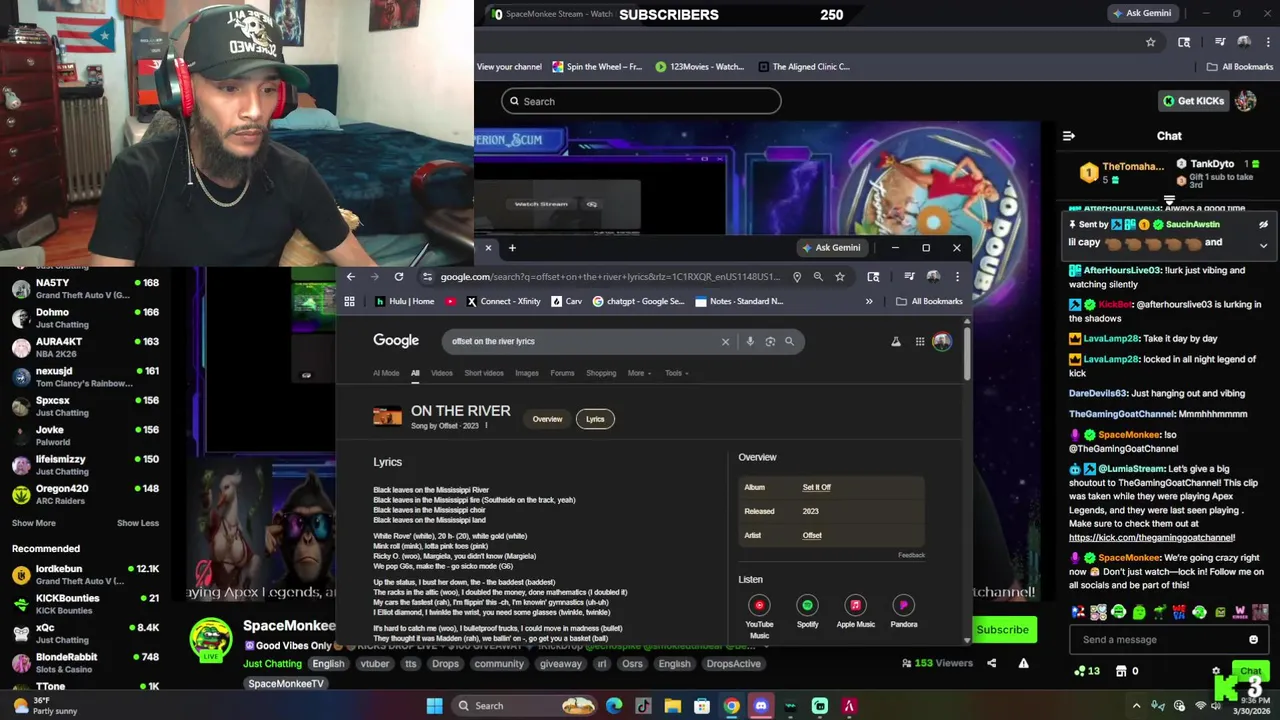Screen dimensions: 1280x720
Task: Open Chrome three-dot menu in front window
Action: (x=957, y=277)
